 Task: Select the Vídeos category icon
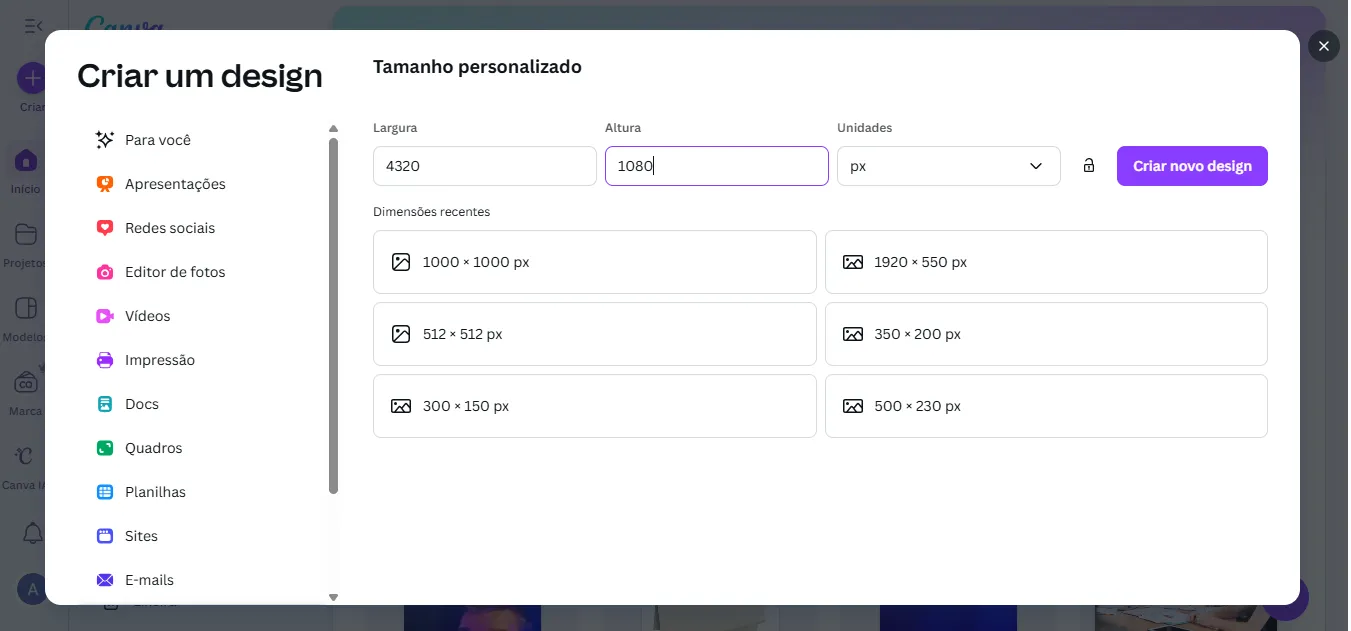click(x=105, y=315)
